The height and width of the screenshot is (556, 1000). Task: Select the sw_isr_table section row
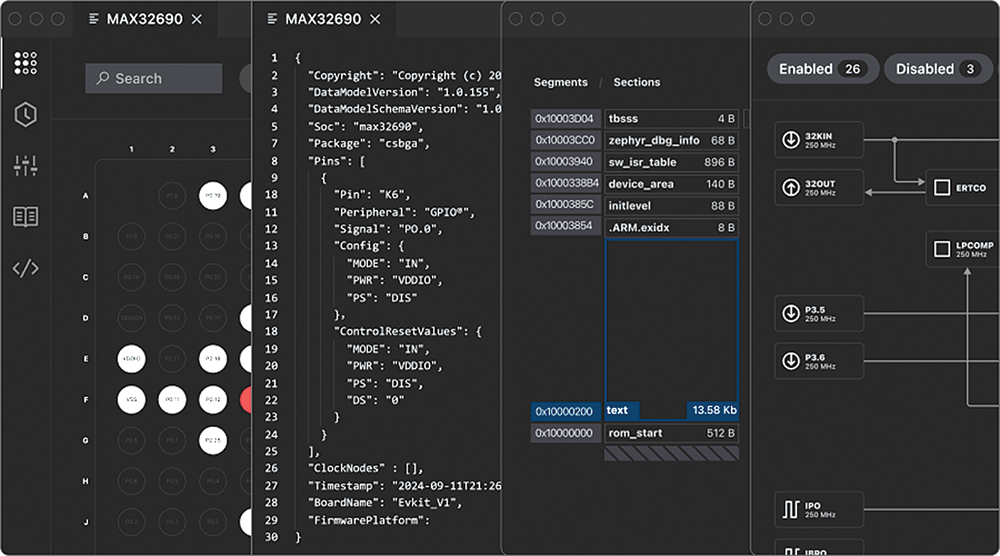pos(671,162)
